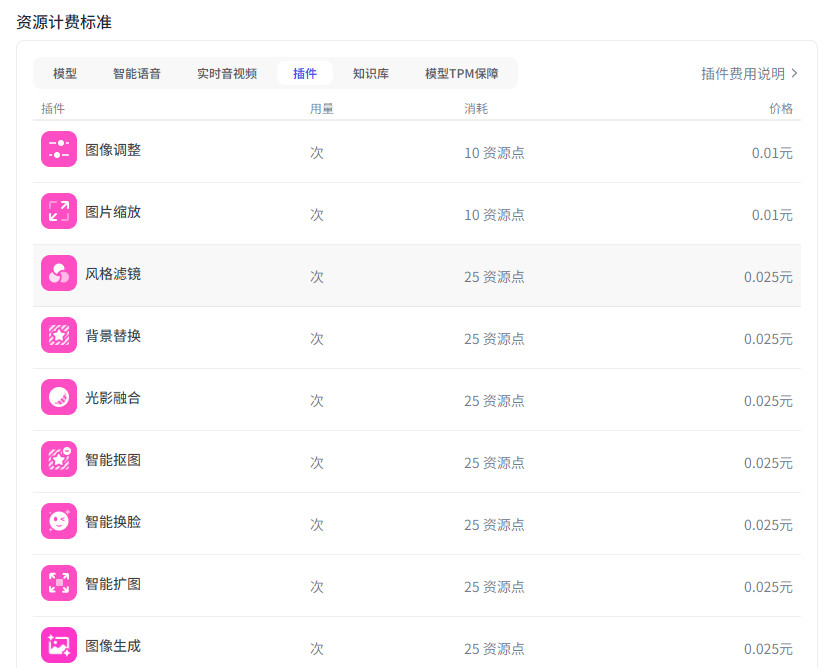This screenshot has width=832, height=668.
Task: Click 25 资源点 in 图像生成 row
Action: click(494, 650)
